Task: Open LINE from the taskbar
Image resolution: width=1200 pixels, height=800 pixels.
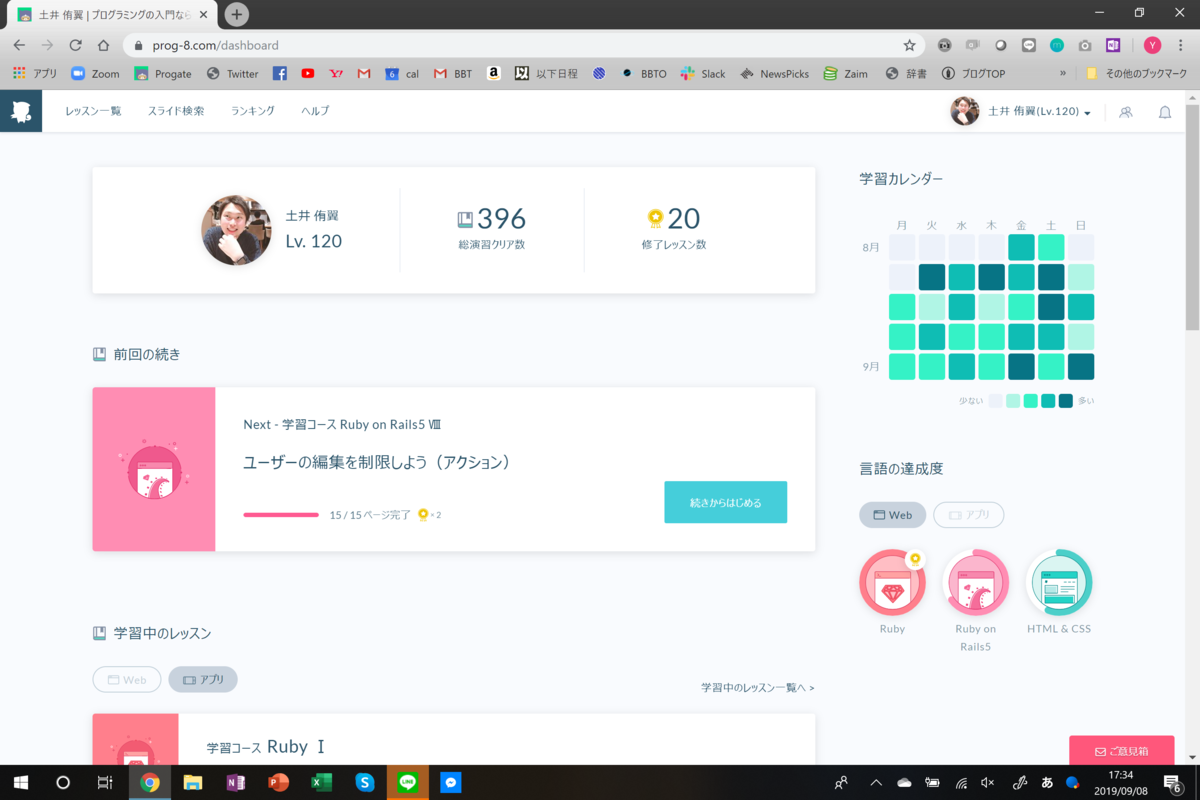Action: click(x=407, y=783)
